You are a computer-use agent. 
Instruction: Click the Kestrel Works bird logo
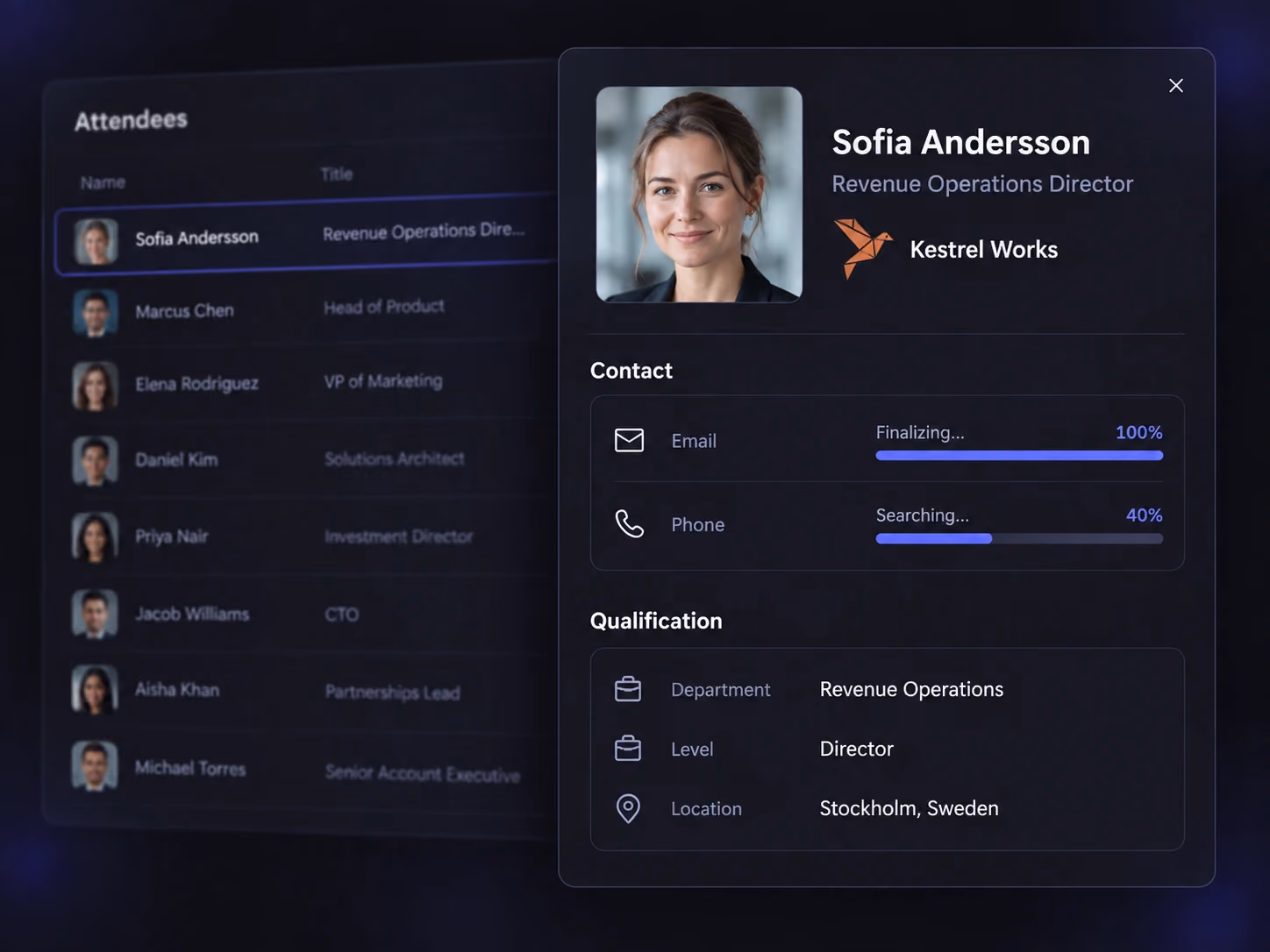(x=862, y=249)
